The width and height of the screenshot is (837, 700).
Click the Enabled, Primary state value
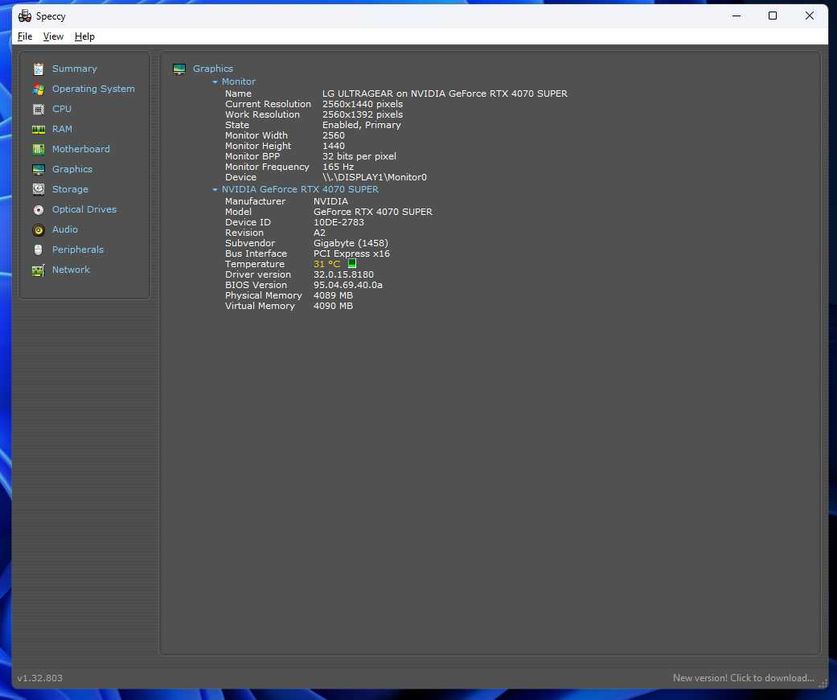click(x=361, y=125)
